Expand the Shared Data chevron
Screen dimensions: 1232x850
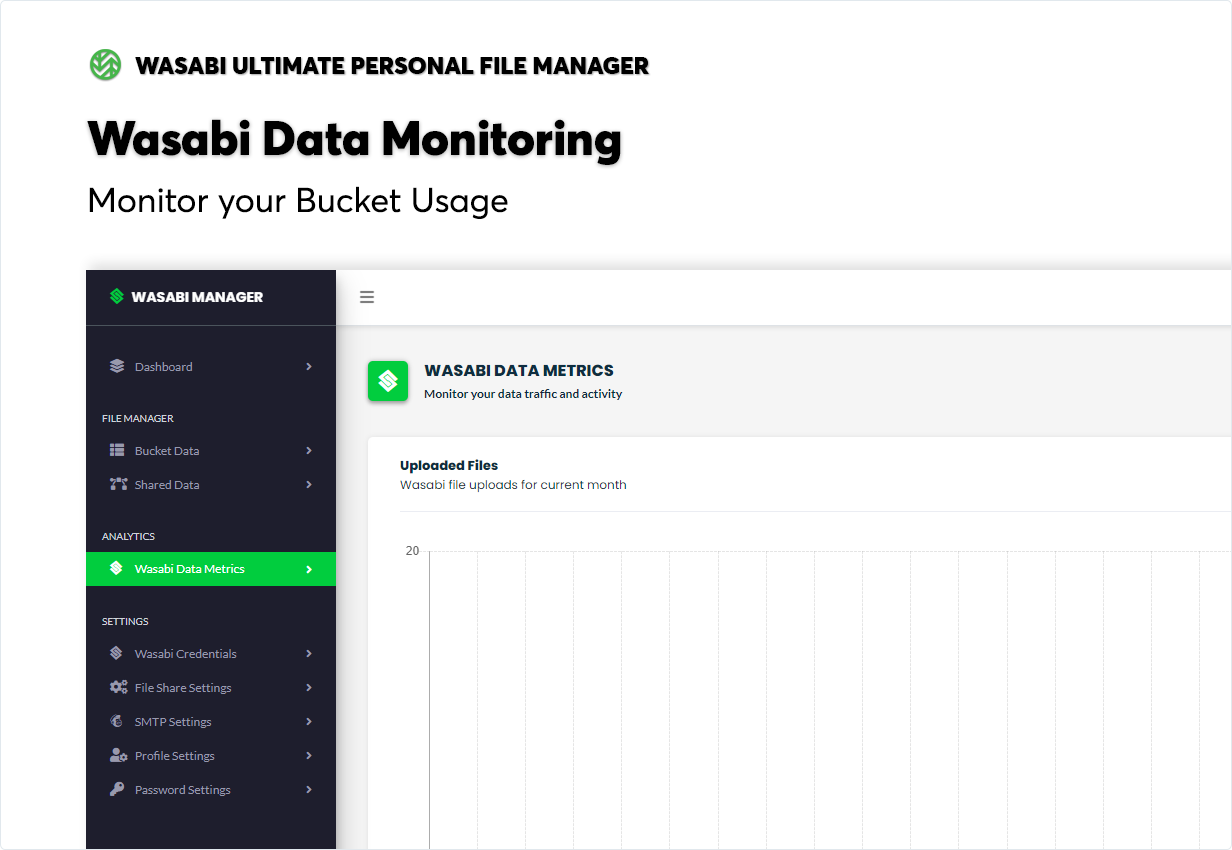pos(309,485)
